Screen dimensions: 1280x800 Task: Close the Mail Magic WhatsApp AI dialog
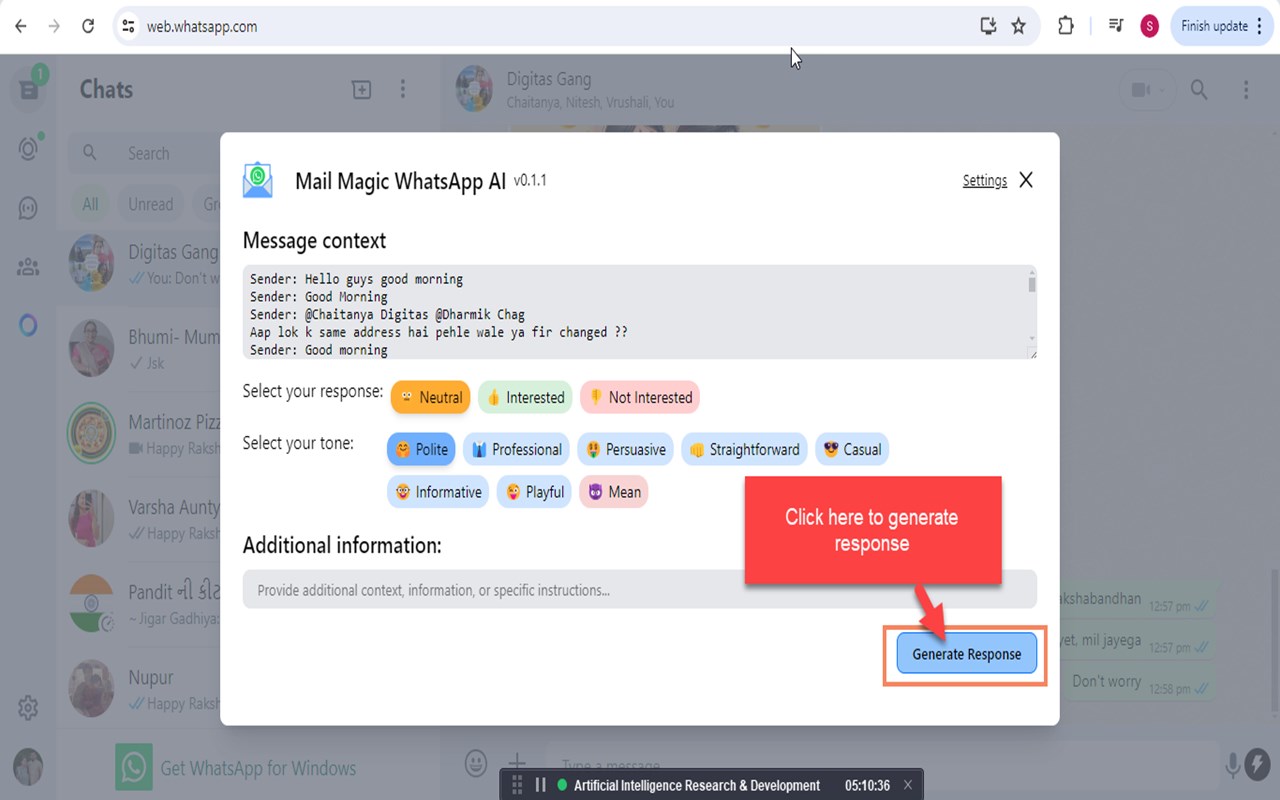(x=1026, y=180)
